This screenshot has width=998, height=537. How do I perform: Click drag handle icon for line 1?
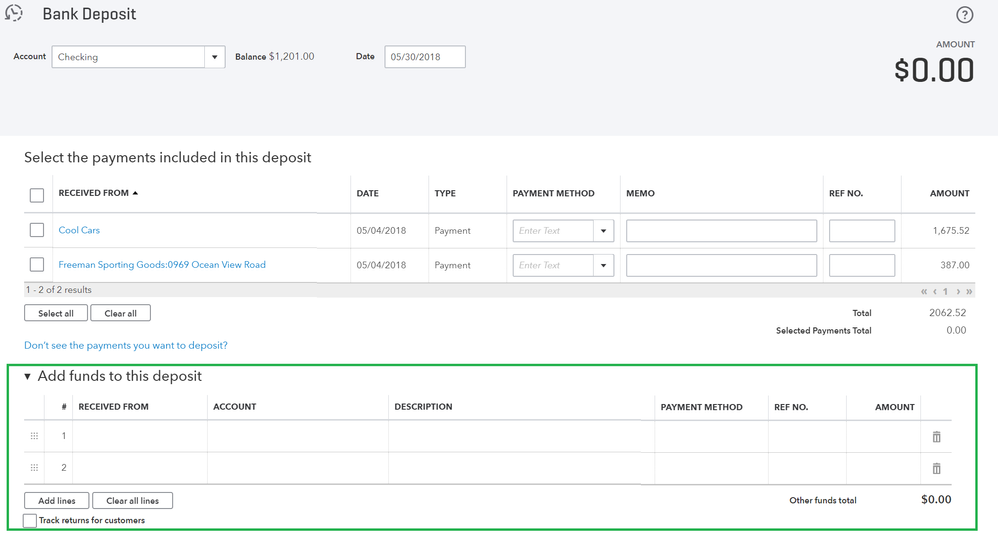click(34, 436)
